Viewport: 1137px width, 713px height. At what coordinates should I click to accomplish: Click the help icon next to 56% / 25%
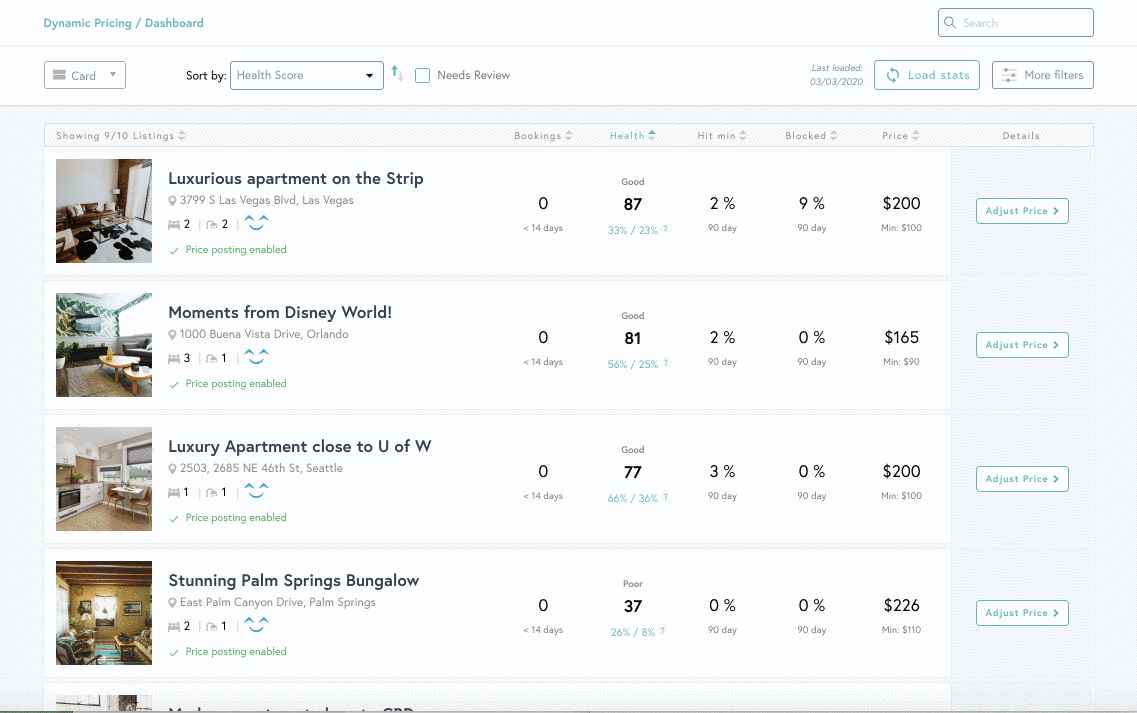pyautogui.click(x=666, y=363)
